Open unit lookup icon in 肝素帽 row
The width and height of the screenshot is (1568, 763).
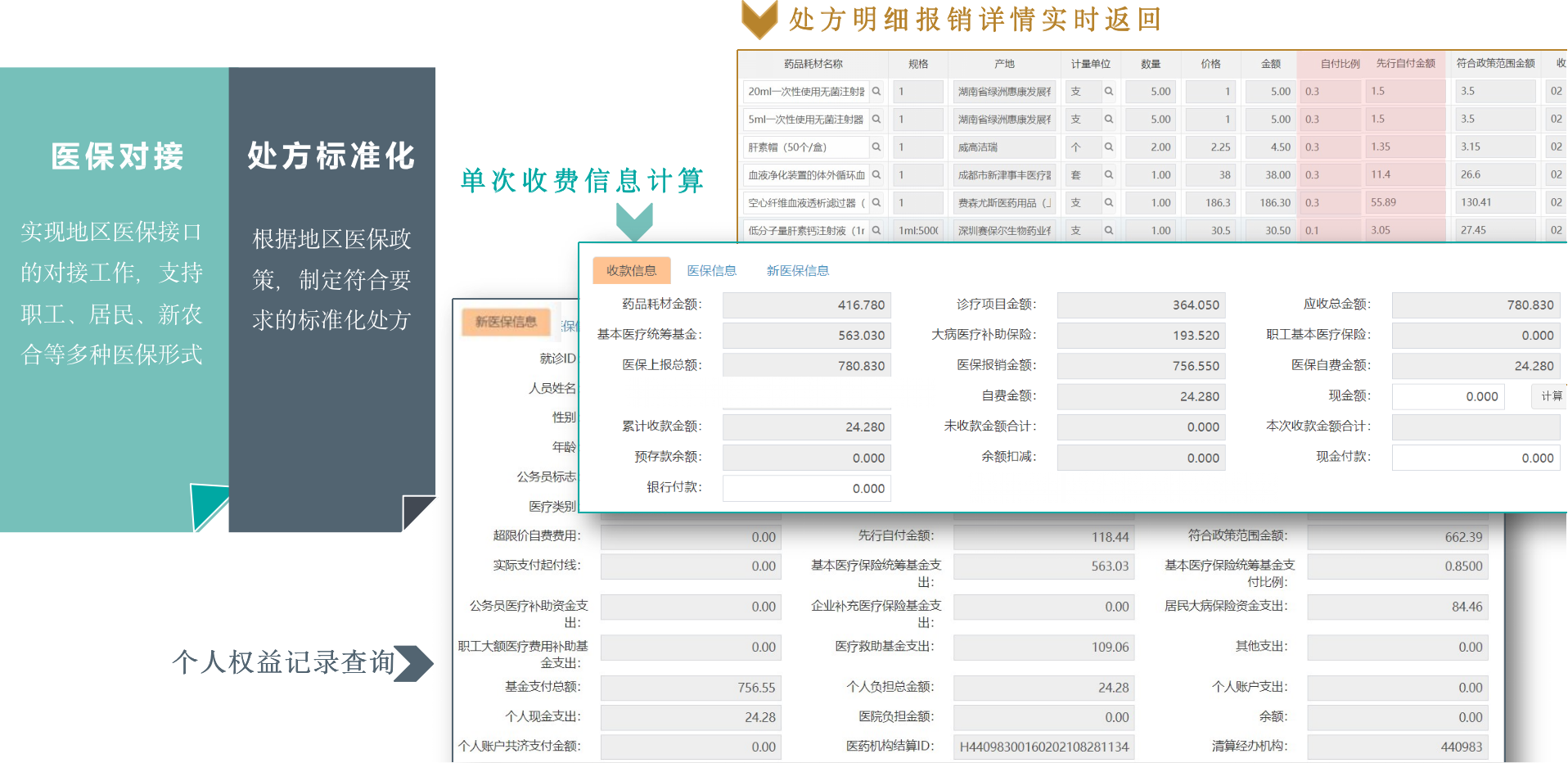[x=1108, y=147]
